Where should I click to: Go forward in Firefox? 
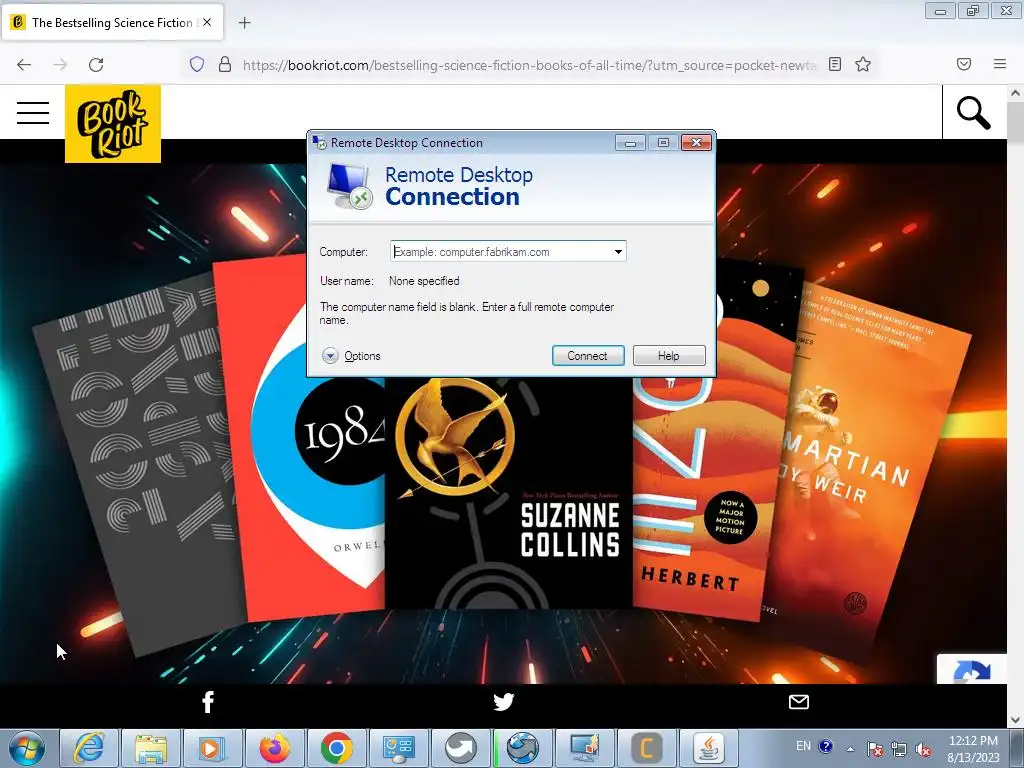point(60,64)
